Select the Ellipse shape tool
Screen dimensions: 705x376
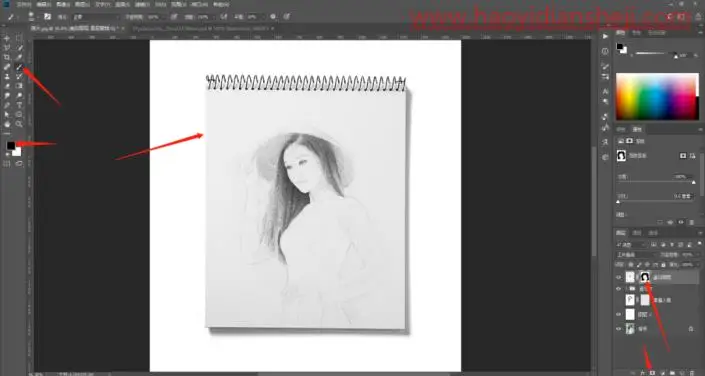pyautogui.click(x=19, y=114)
